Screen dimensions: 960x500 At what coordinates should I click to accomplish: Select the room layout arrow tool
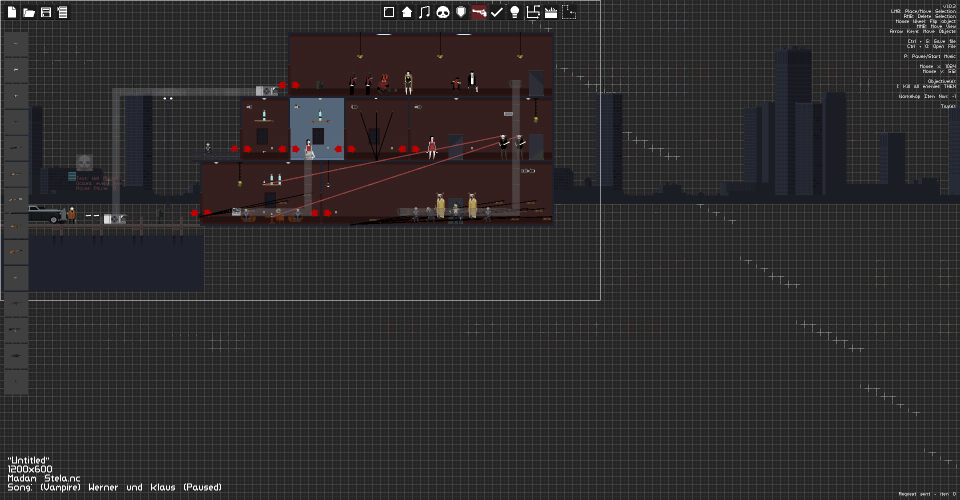pos(533,12)
